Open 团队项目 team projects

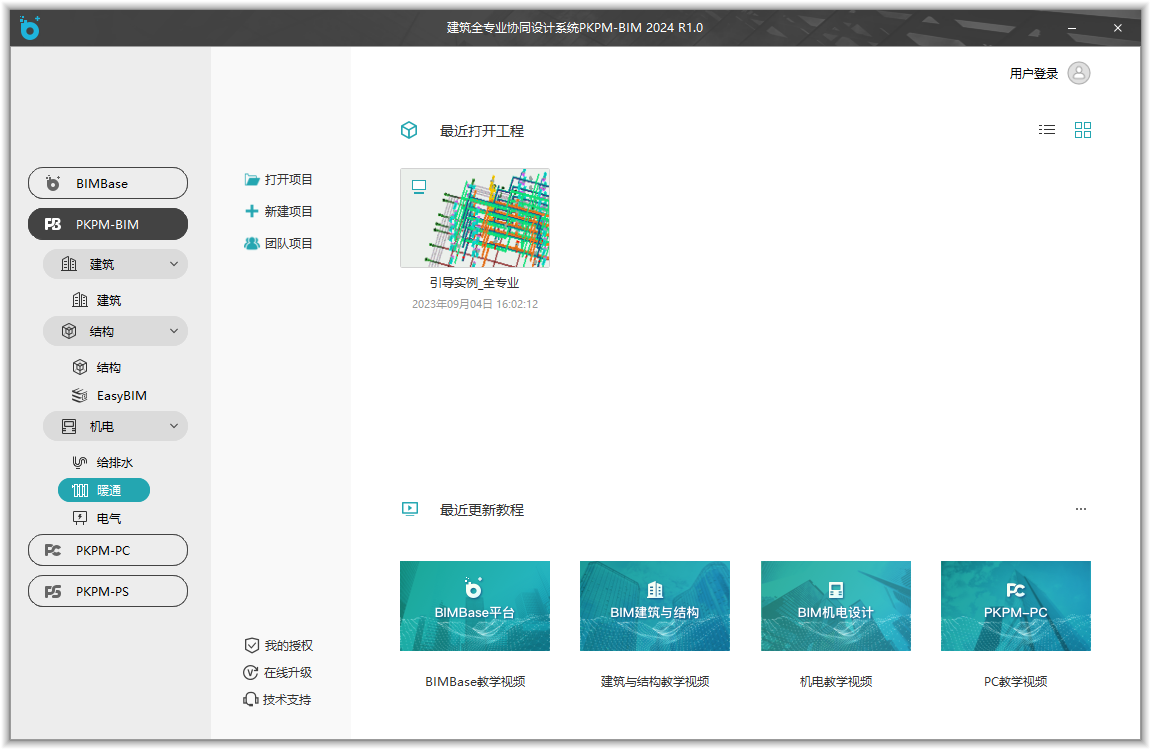point(279,244)
